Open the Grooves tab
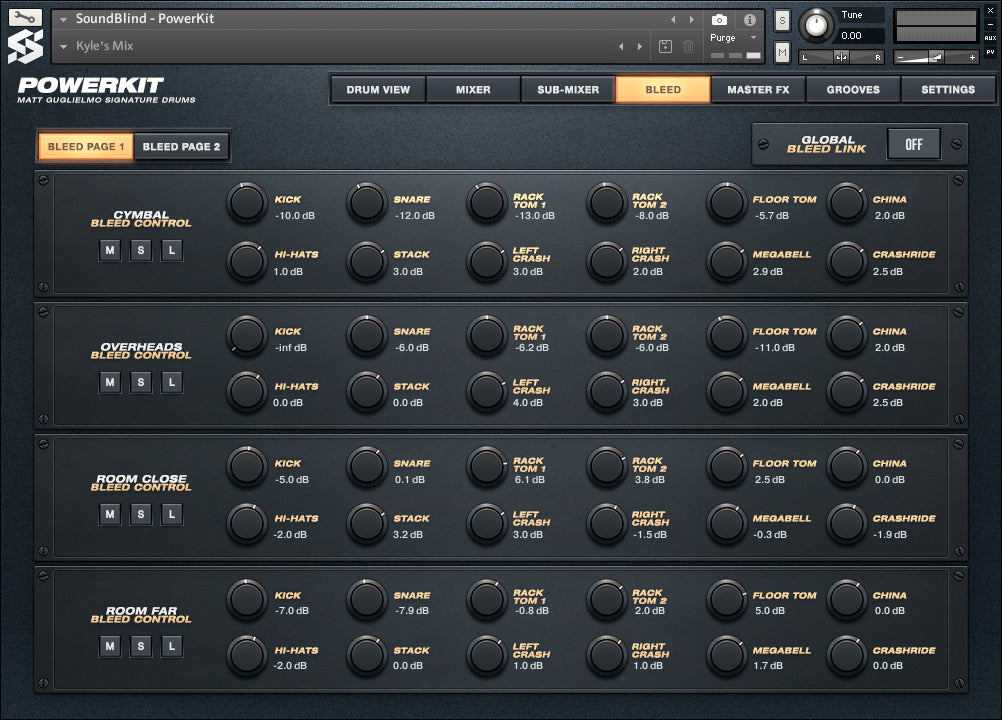 click(x=853, y=89)
